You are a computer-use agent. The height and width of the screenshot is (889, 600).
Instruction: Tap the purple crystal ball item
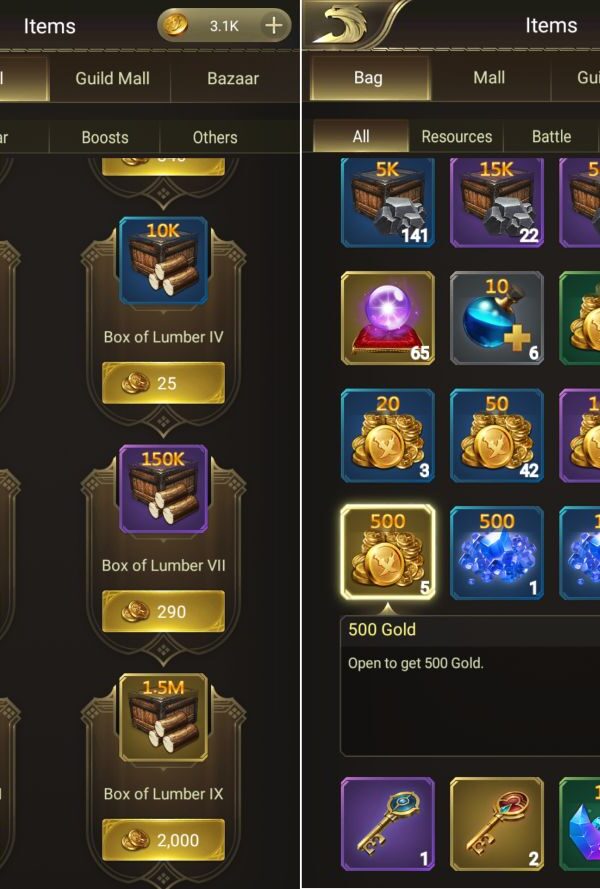coord(388,318)
